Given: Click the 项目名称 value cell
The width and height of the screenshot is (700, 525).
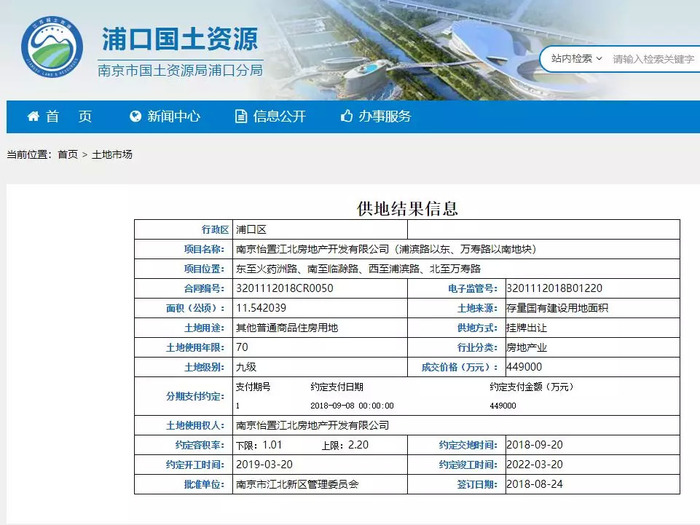Looking at the screenshot, I should [456, 249].
